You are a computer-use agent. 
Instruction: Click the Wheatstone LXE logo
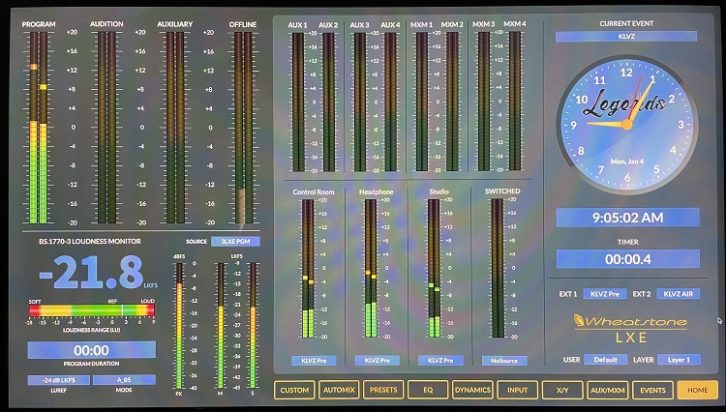point(630,328)
